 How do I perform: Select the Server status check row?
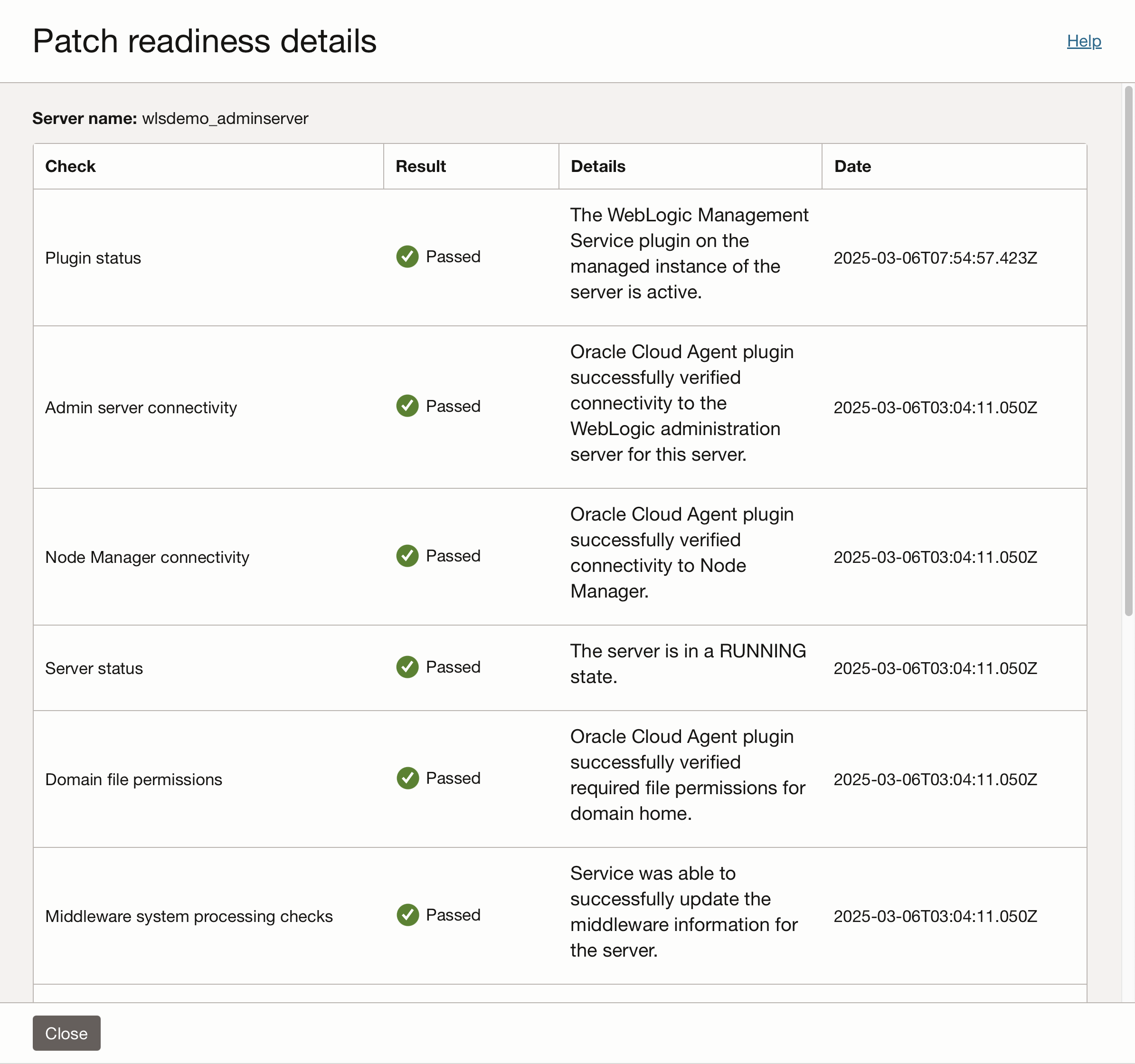coord(94,668)
